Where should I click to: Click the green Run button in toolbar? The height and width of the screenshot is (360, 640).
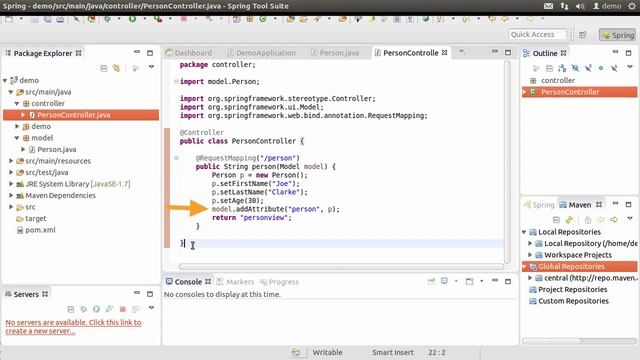(x=132, y=19)
